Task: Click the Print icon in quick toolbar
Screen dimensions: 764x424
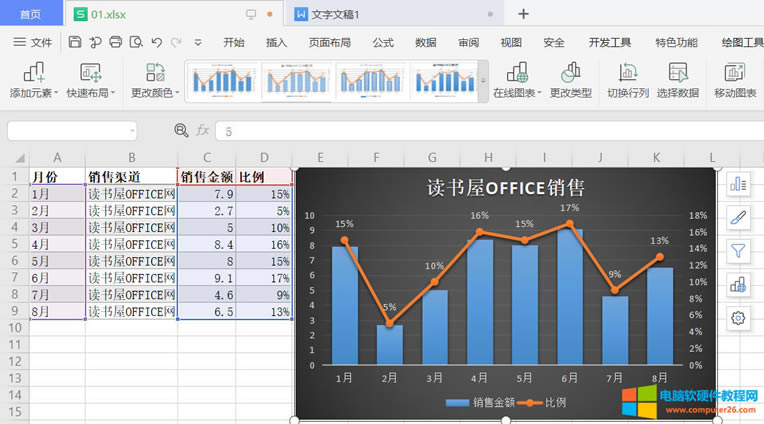Action: point(116,42)
